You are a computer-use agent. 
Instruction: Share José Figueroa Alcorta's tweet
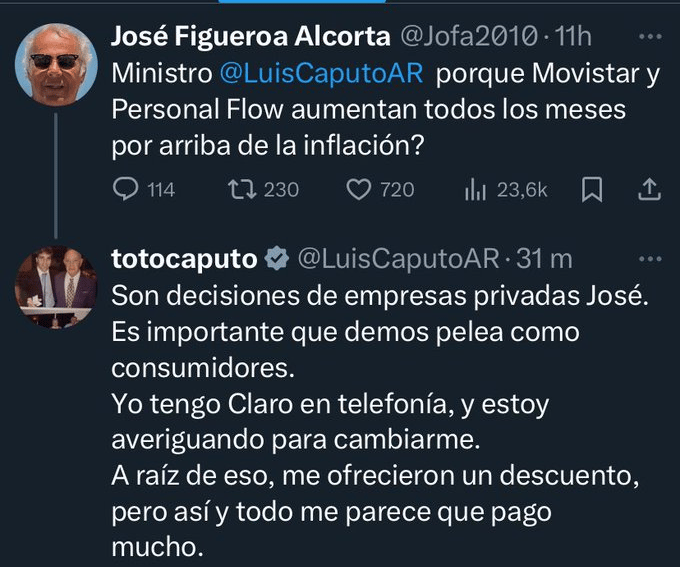click(649, 190)
